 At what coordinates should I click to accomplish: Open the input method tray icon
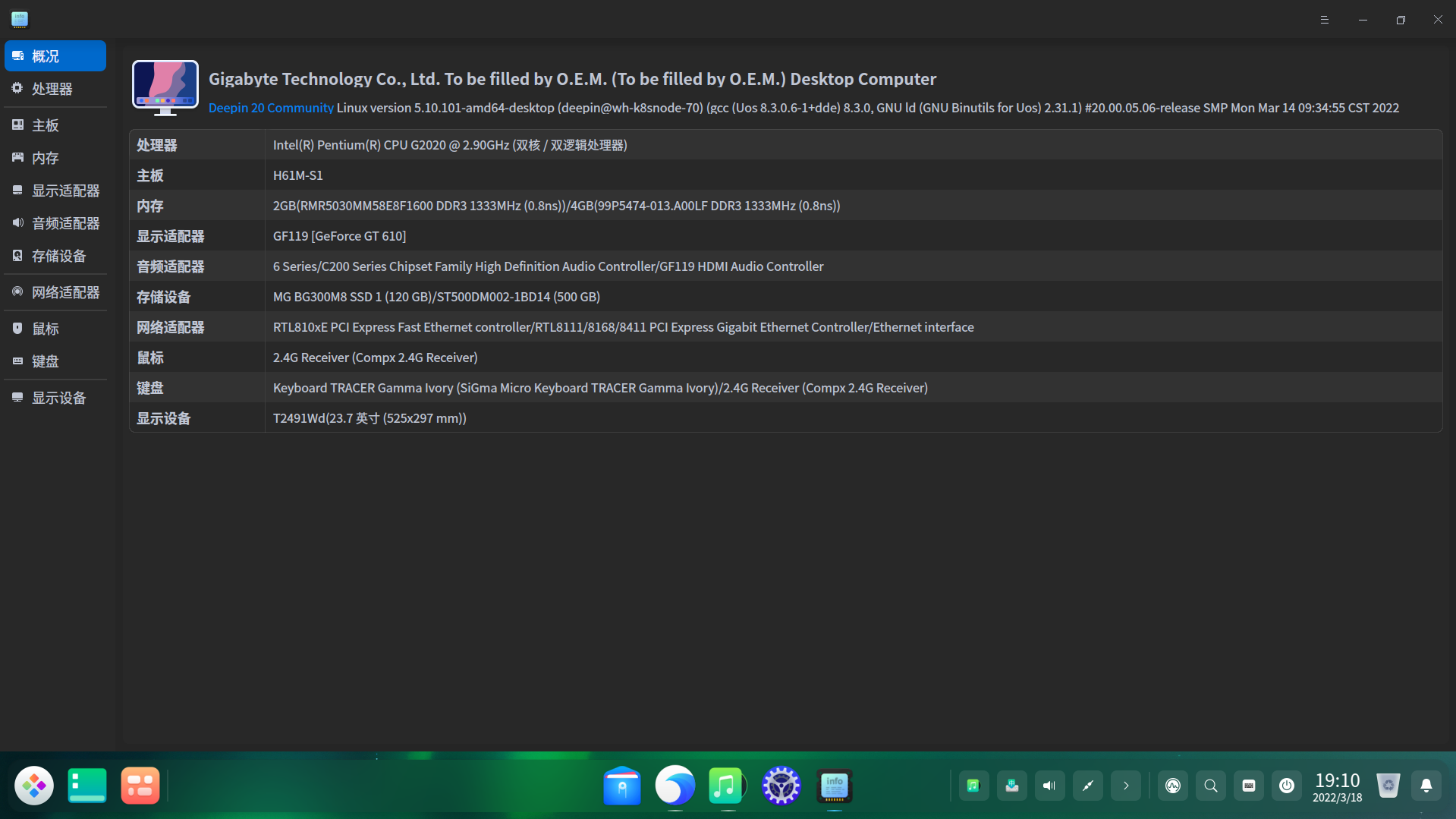(x=1012, y=786)
